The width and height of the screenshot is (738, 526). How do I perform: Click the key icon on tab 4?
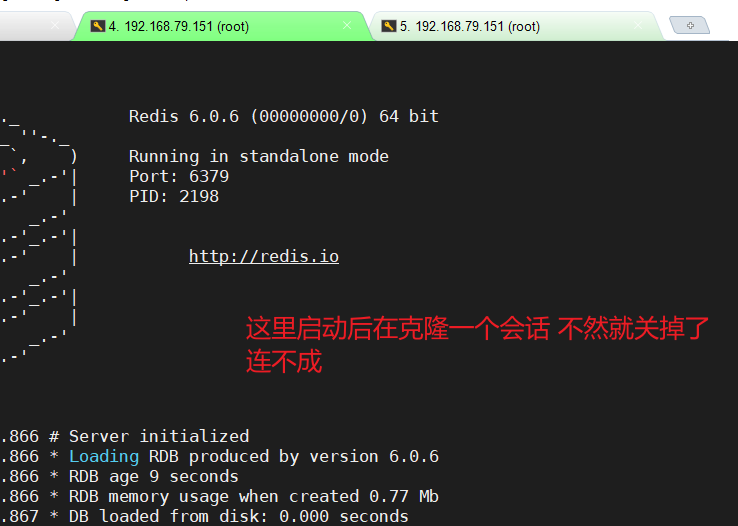[x=97, y=26]
